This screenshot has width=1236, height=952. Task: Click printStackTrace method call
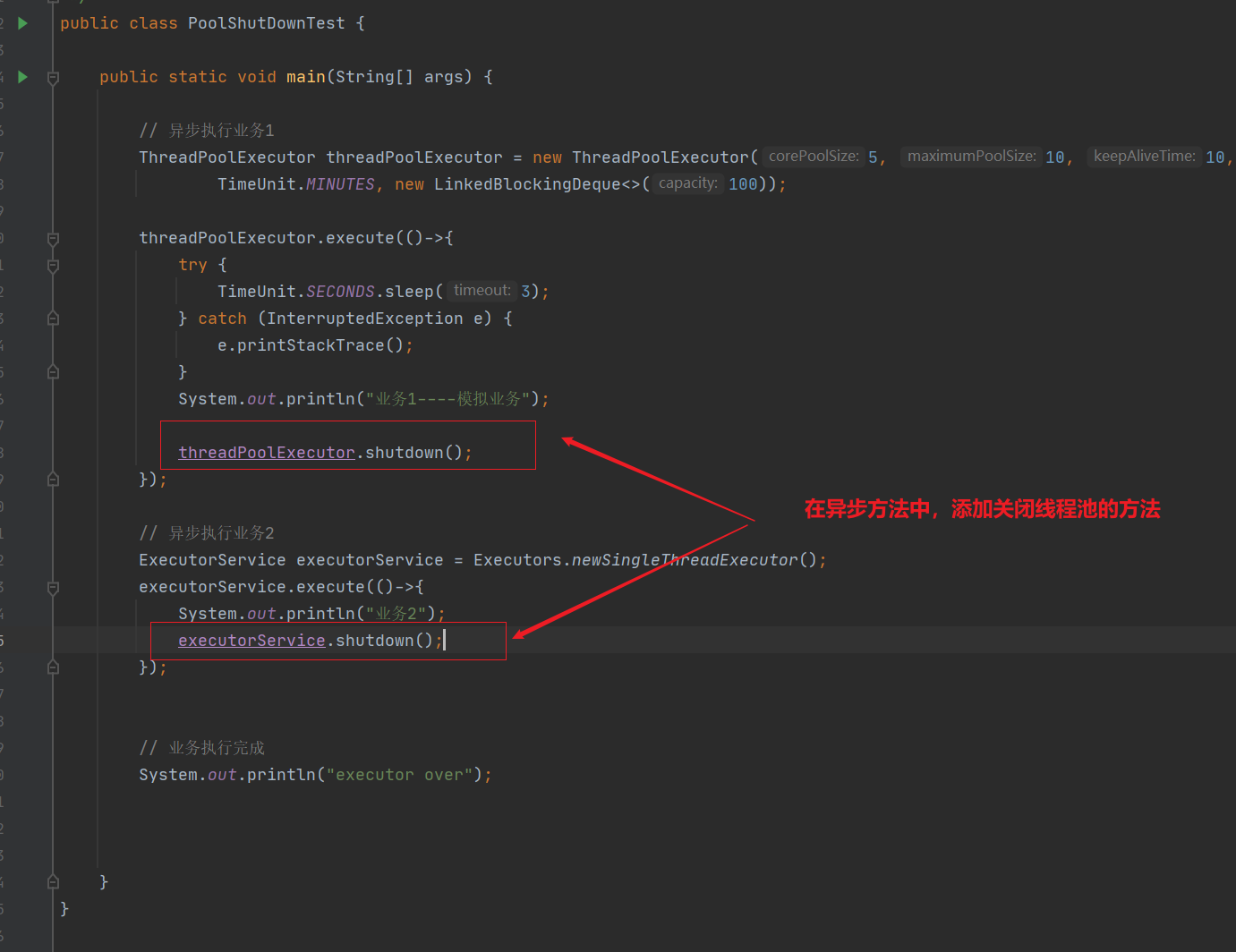(311, 345)
